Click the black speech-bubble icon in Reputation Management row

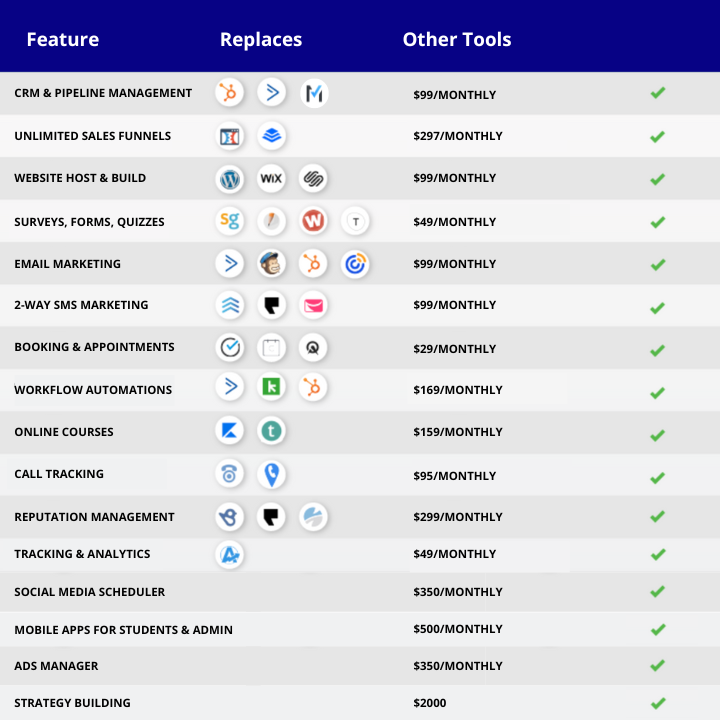click(271, 517)
